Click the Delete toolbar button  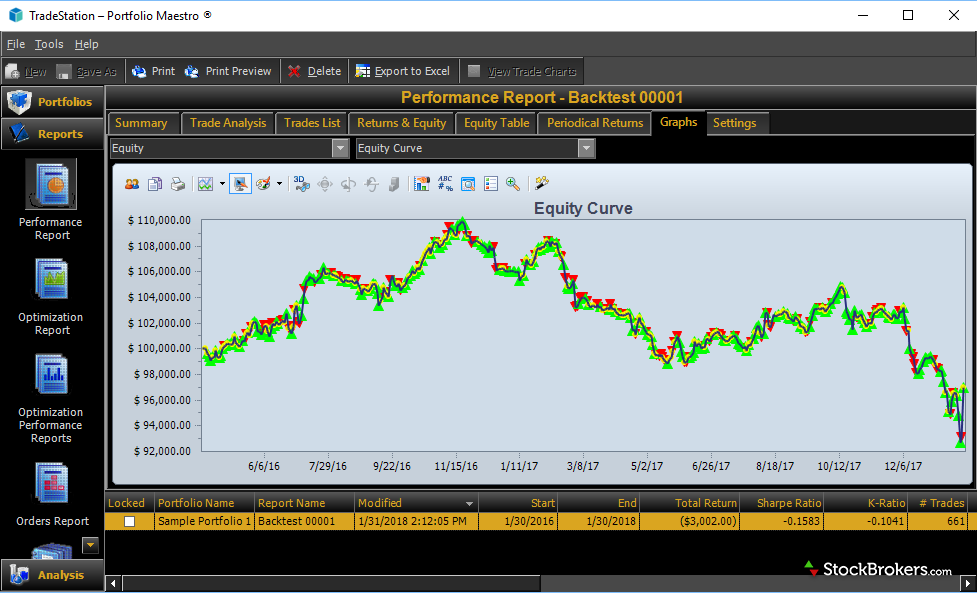pyautogui.click(x=315, y=72)
